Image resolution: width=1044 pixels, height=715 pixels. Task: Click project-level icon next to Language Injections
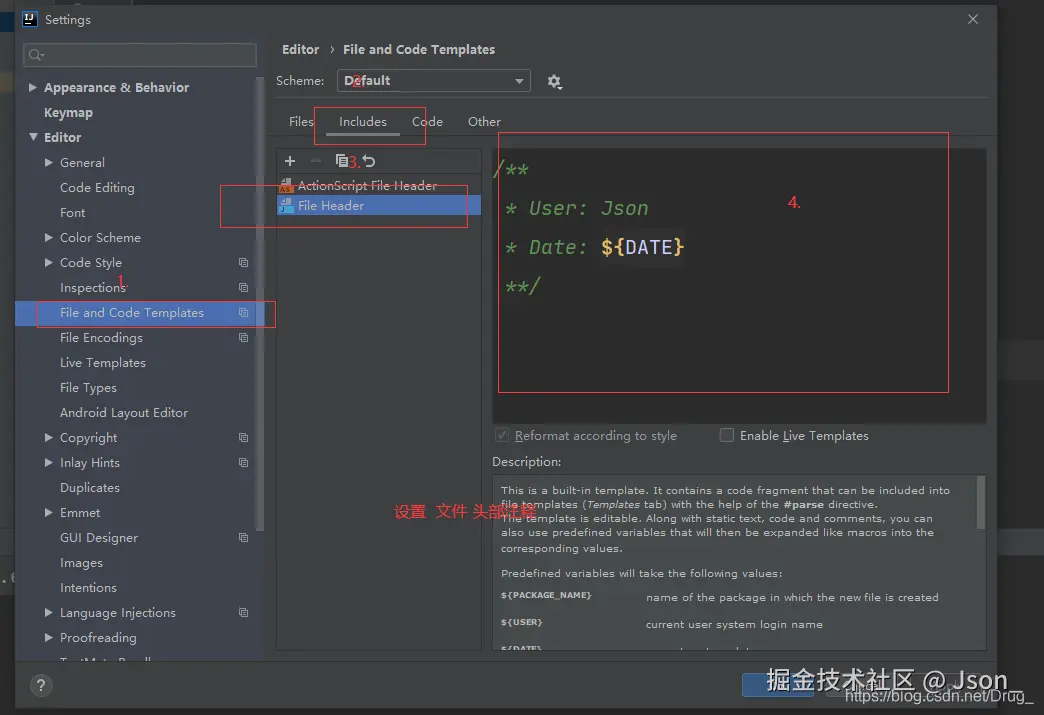tap(244, 612)
